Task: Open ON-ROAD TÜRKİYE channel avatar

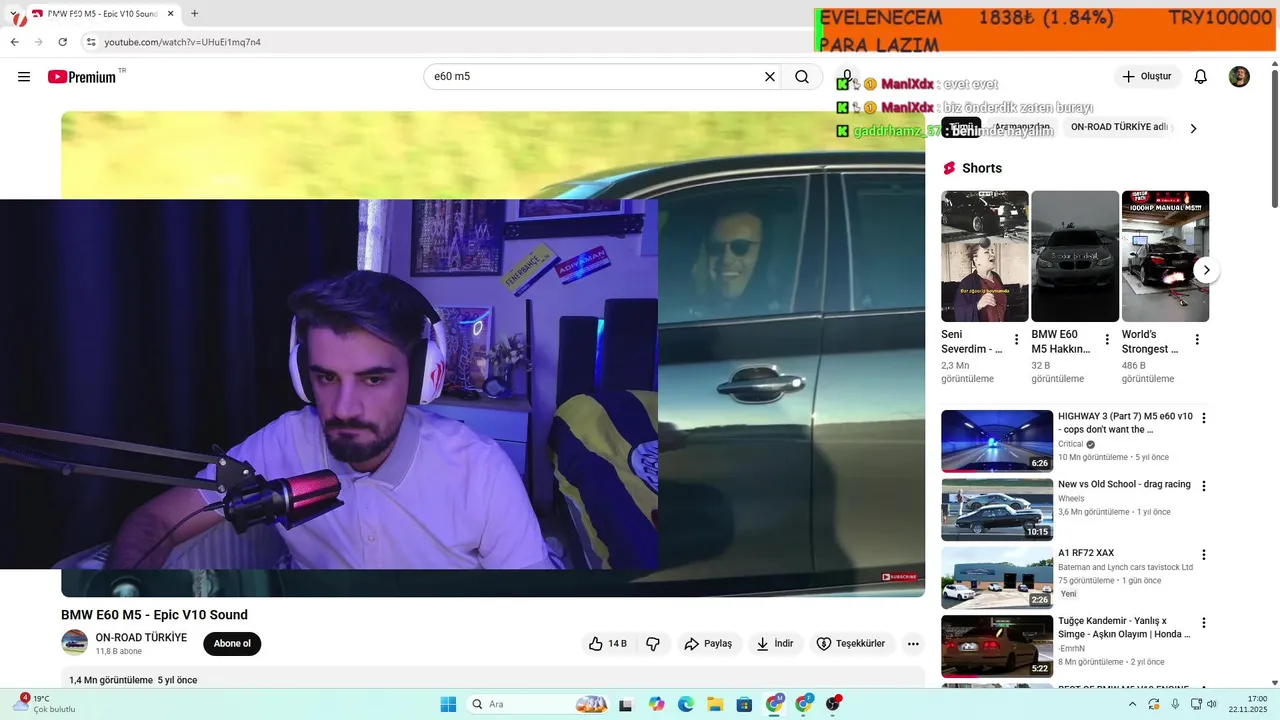Action: tap(74, 643)
